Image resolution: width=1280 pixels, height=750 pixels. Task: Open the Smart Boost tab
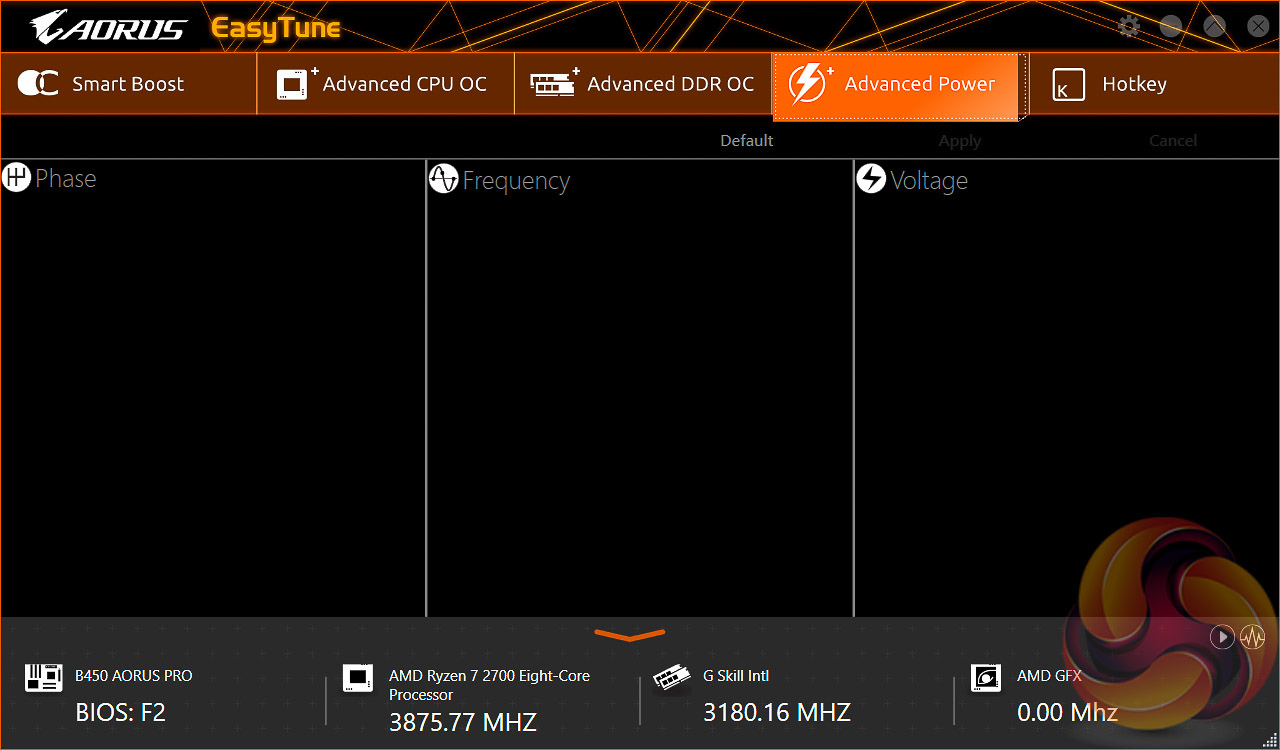[128, 84]
